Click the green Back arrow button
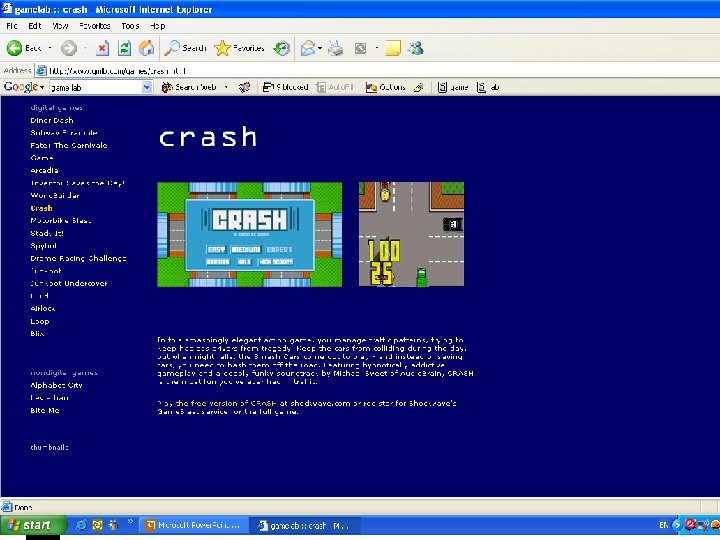The width and height of the screenshot is (720, 540). [24, 48]
